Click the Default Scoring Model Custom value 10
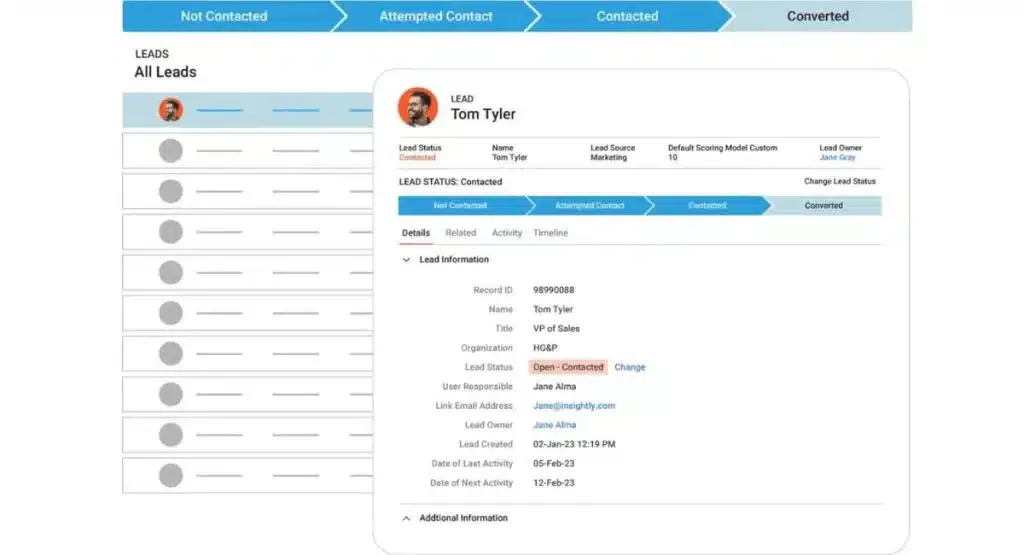 (x=673, y=157)
